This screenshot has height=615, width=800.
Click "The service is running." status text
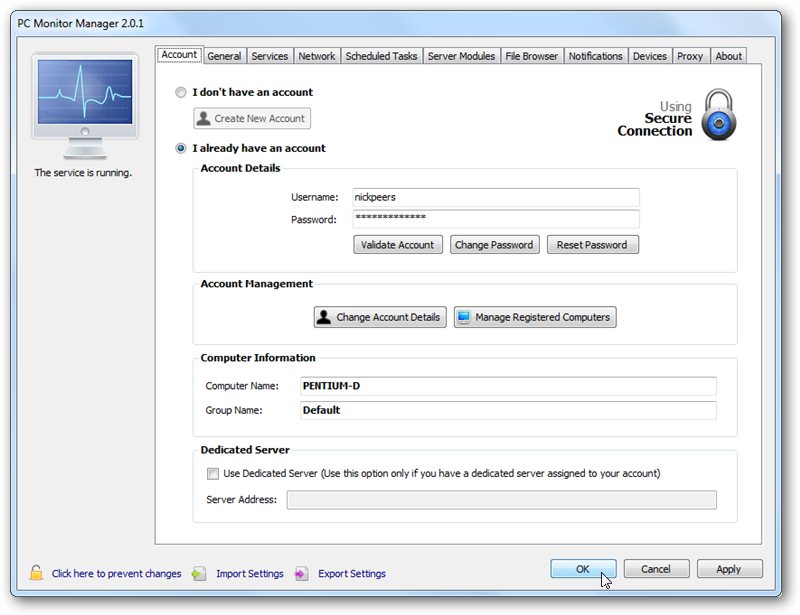(83, 173)
